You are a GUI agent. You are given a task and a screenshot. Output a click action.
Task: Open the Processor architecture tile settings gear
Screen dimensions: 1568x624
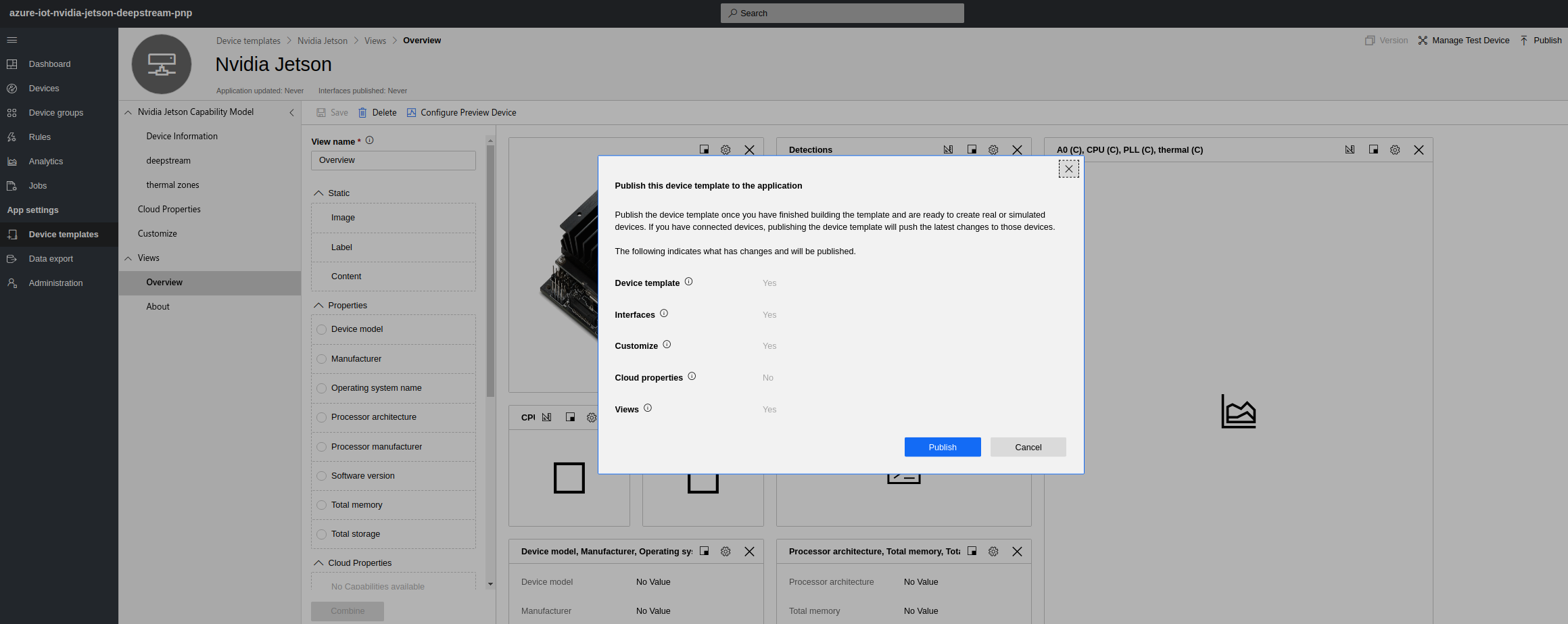993,552
